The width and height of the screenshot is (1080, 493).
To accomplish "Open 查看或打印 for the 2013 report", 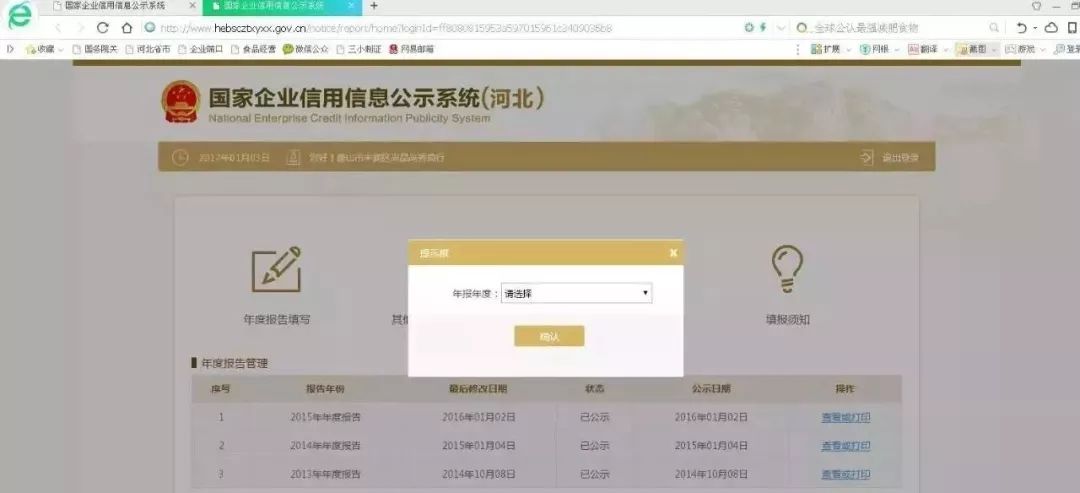I will (845, 474).
